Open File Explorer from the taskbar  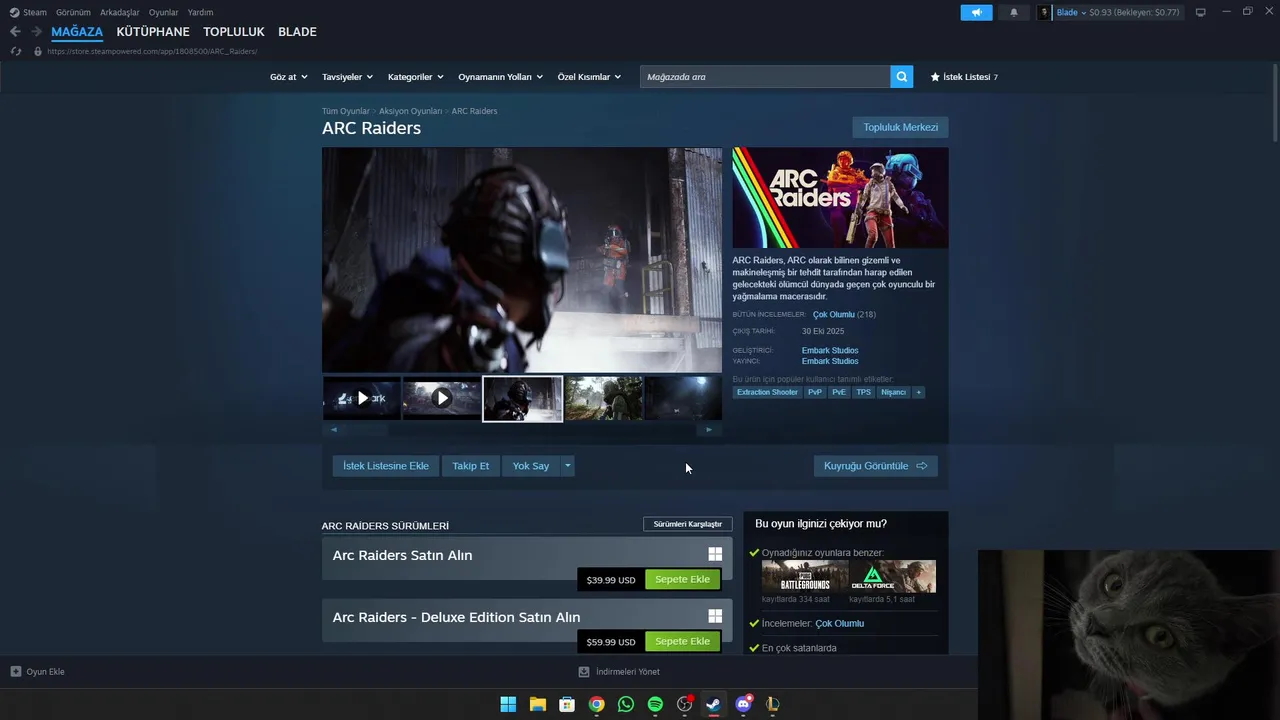tap(537, 704)
